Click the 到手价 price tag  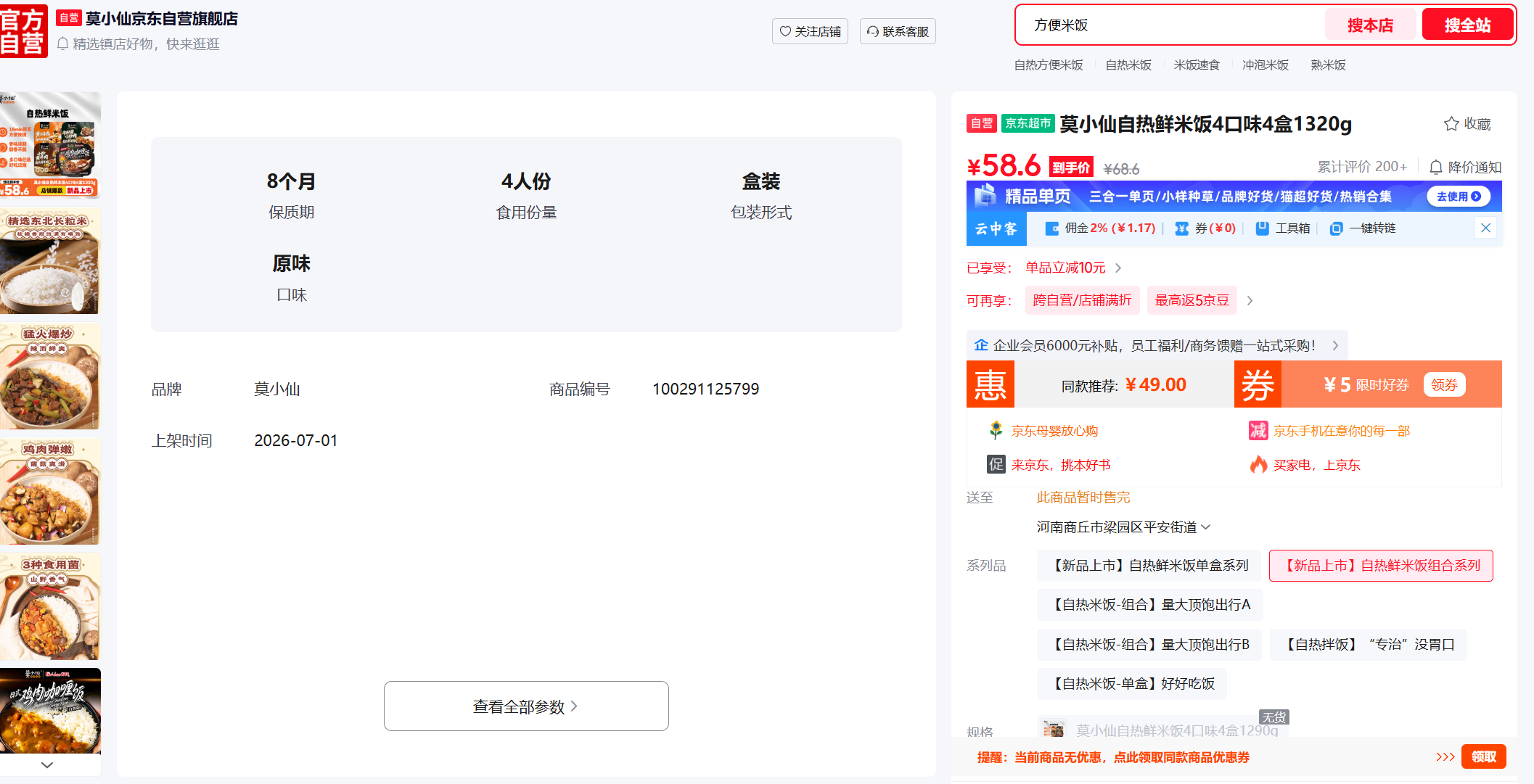[x=1072, y=168]
